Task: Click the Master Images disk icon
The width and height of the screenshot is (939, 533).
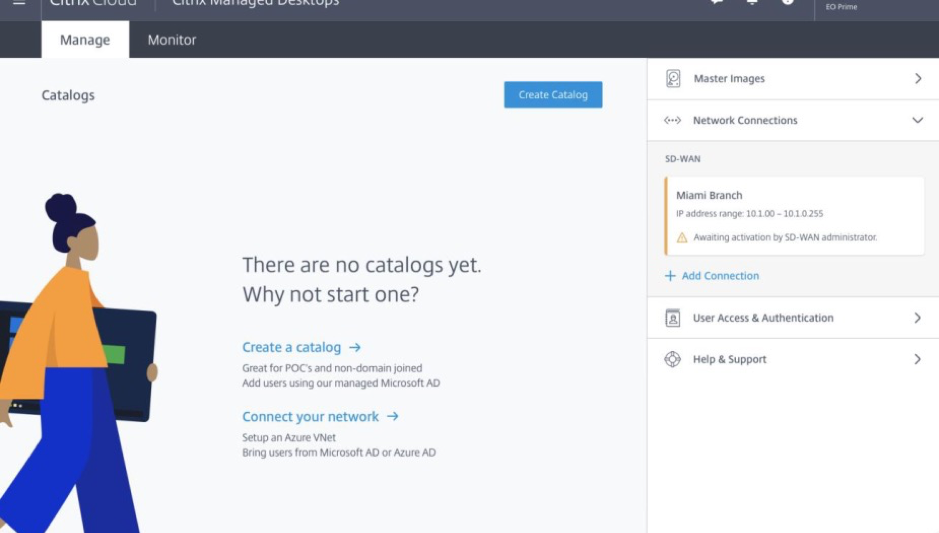Action: coord(673,78)
